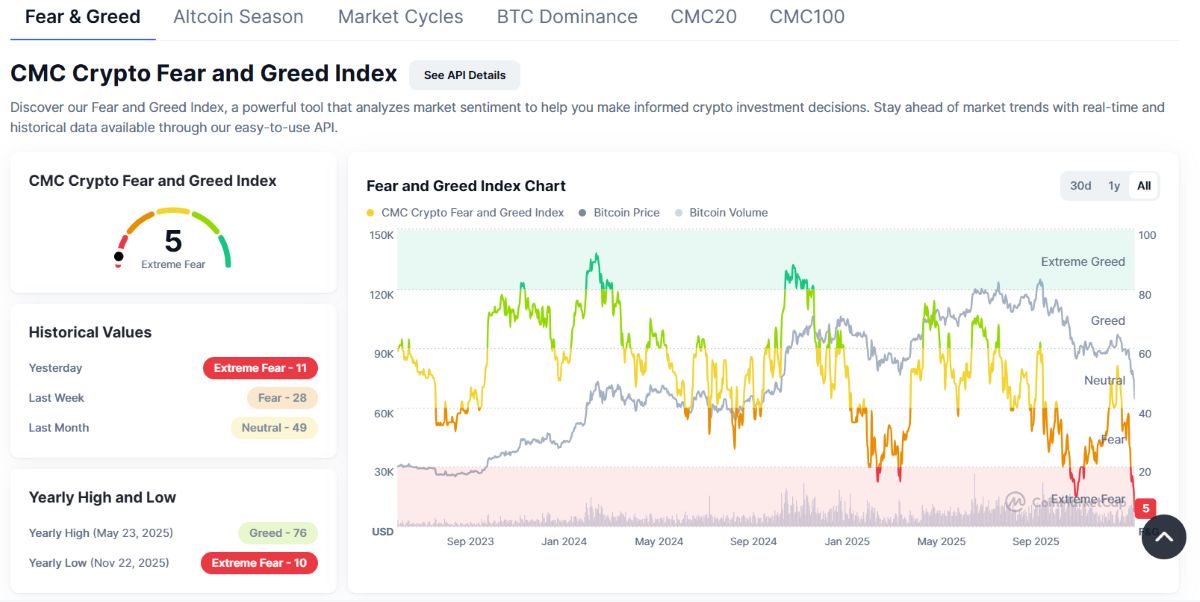Switch to the Altcoin Season tab
Viewport: 1200px width, 602px height.
238,16
